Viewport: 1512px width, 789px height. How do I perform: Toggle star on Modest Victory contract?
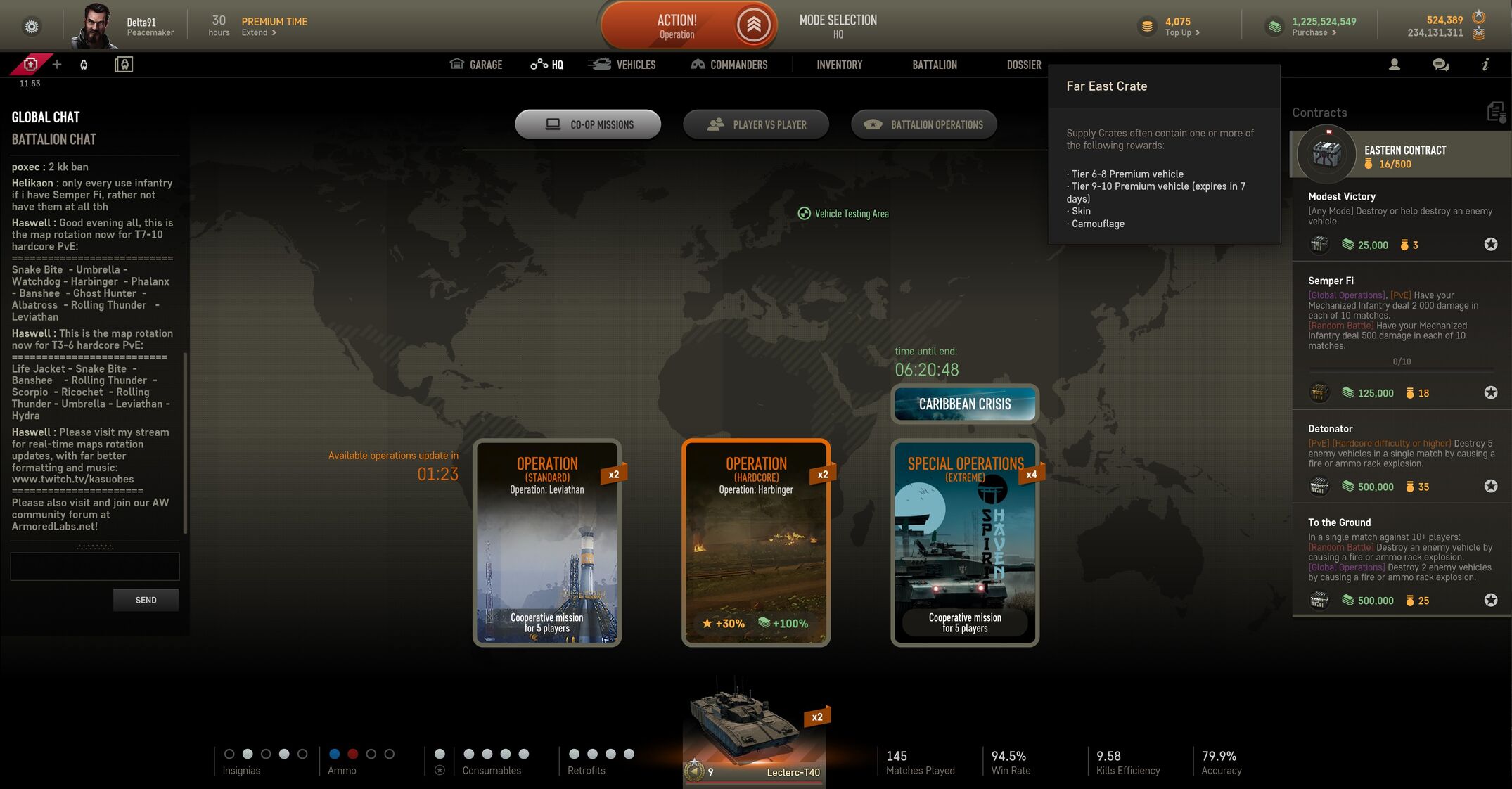[1490, 245]
